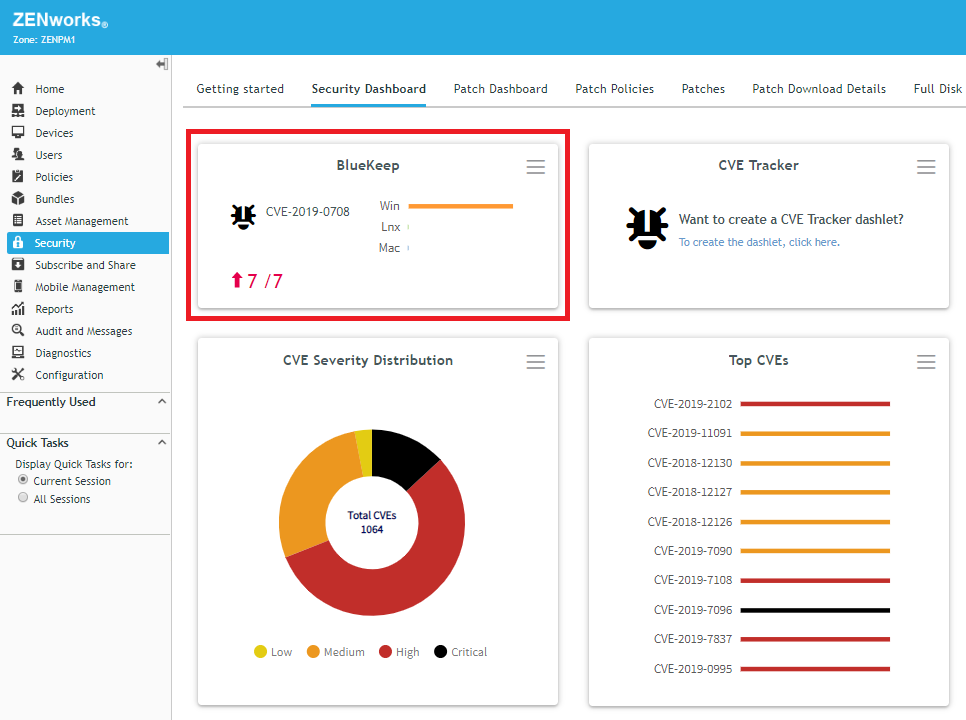Collapse the Quick Tasks section chevron

(x=162, y=443)
